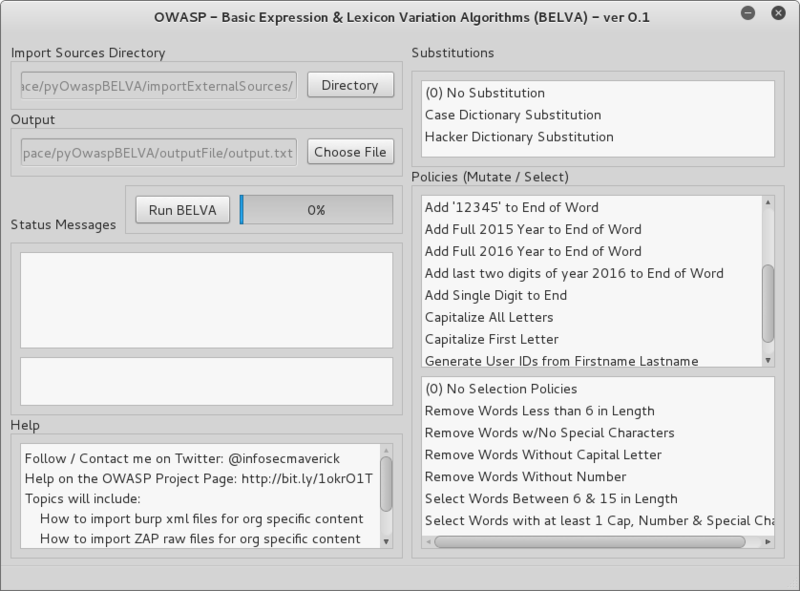
Task: Click the Choose File button
Action: pyautogui.click(x=350, y=152)
